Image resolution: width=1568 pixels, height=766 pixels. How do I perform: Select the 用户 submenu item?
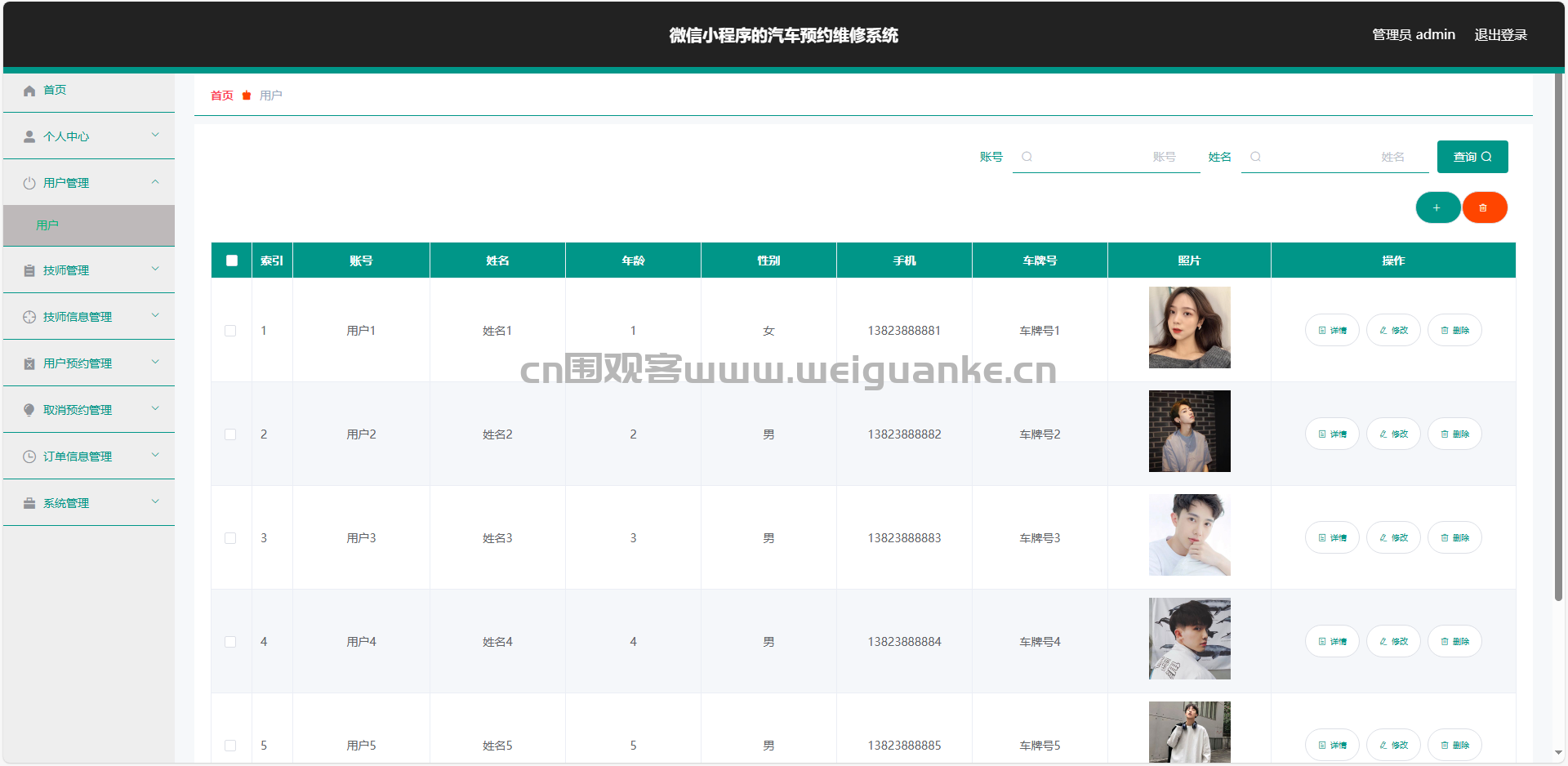89,225
